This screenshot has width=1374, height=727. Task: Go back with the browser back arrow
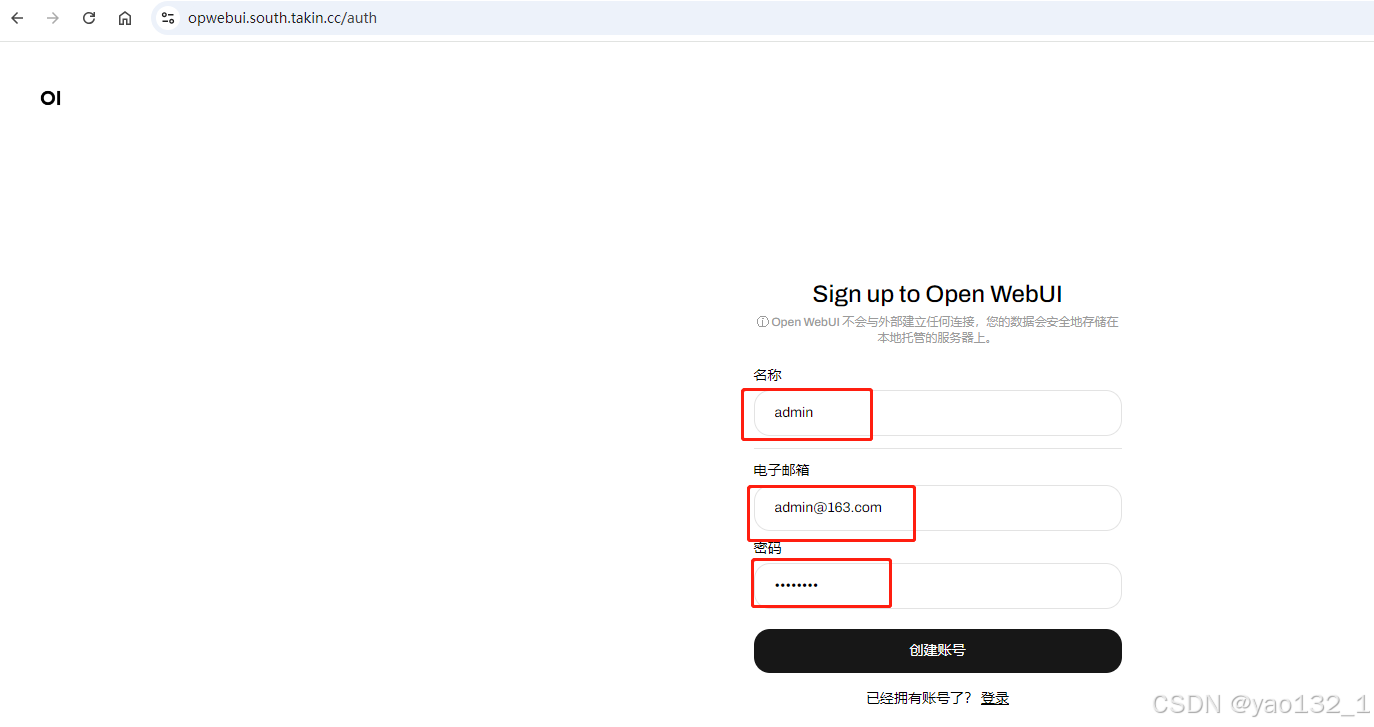[x=17, y=18]
